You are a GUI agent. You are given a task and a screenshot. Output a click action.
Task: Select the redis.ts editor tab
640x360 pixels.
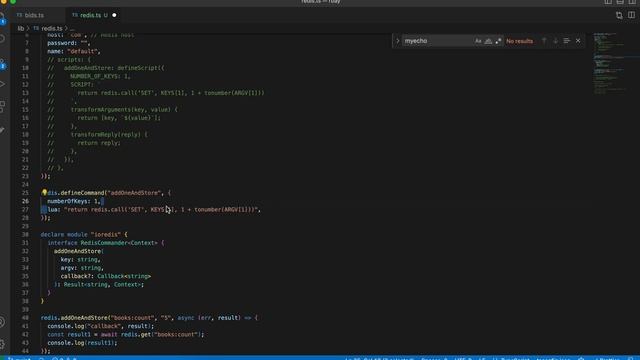click(x=90, y=15)
